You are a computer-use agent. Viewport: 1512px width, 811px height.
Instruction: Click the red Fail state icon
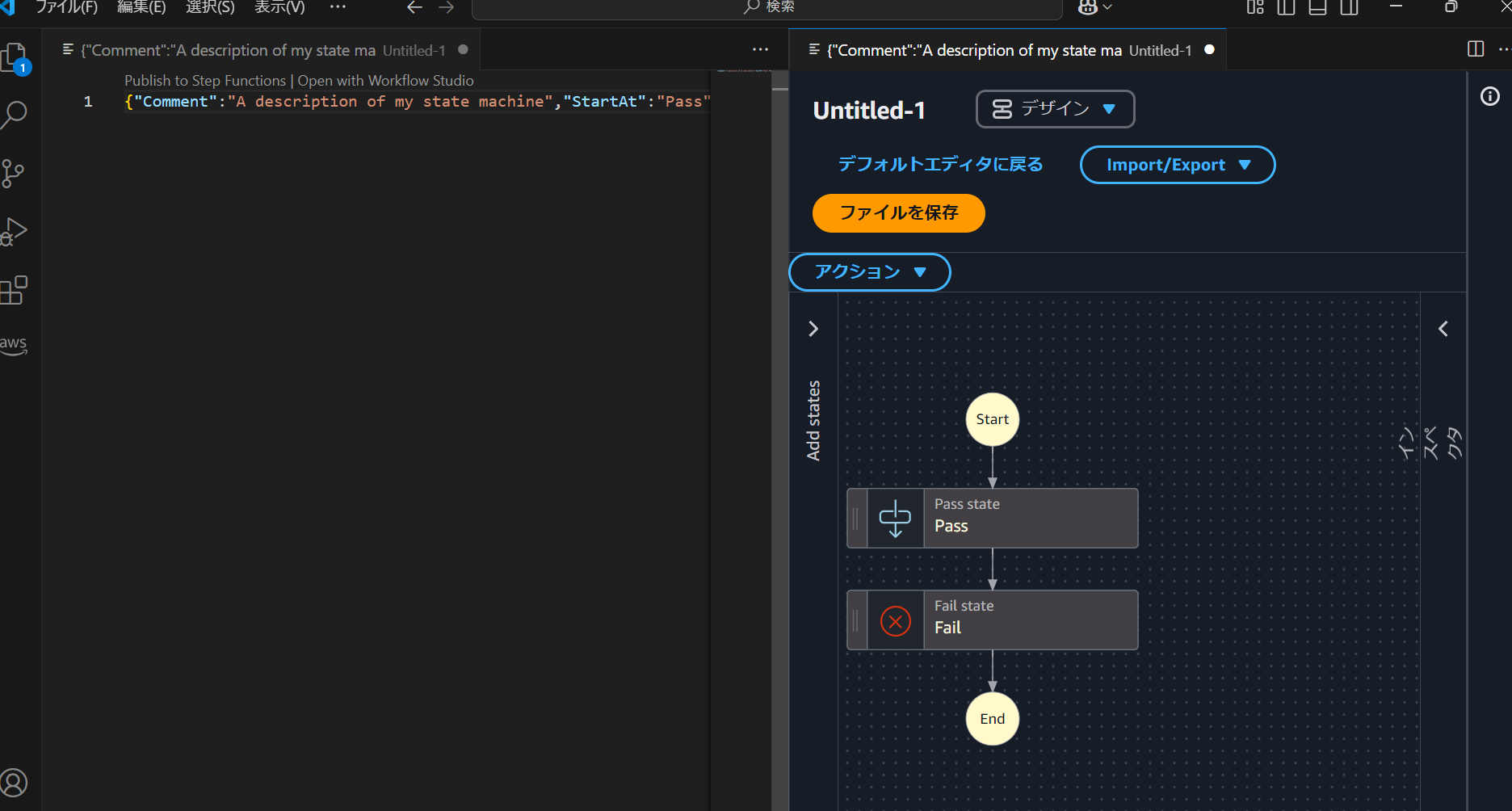895,620
